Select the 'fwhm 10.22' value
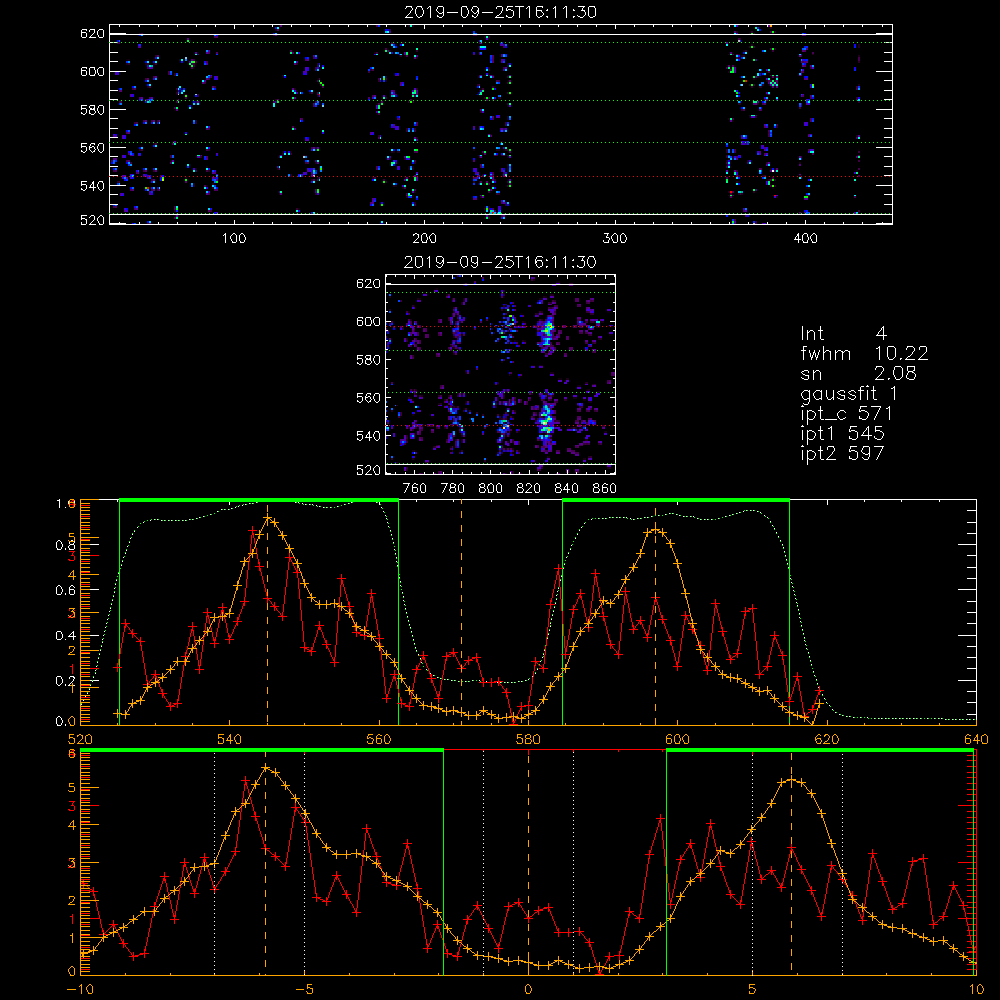The height and width of the screenshot is (1000, 1000). (x=864, y=353)
